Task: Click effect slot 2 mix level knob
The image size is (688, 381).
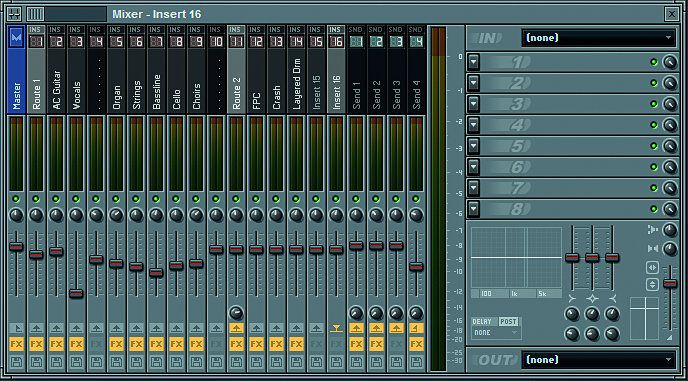Action: [x=670, y=83]
